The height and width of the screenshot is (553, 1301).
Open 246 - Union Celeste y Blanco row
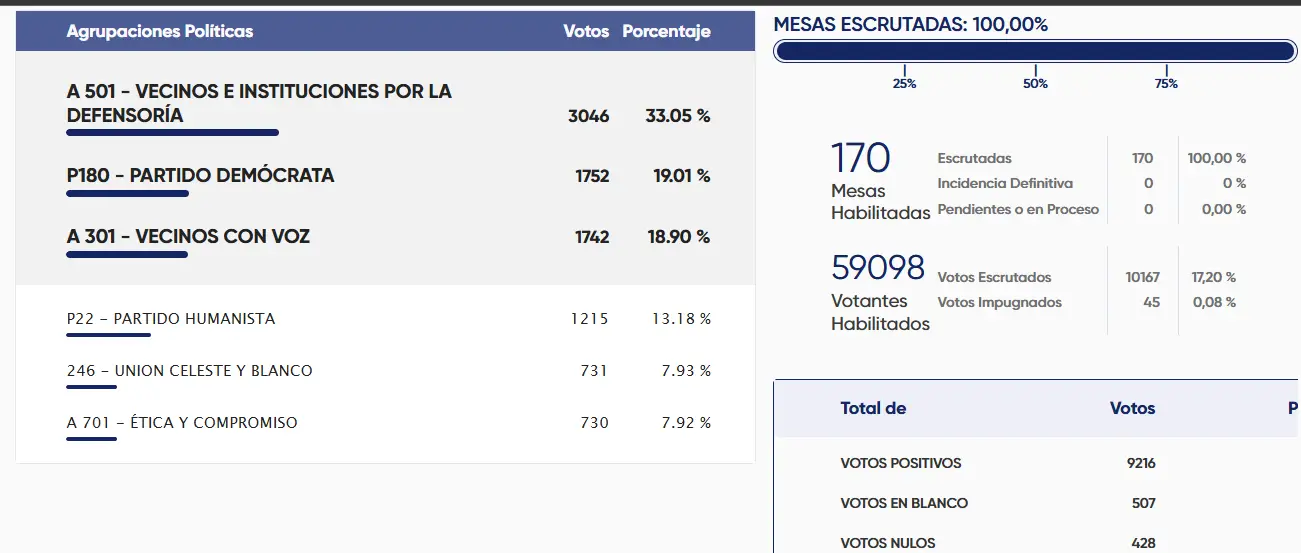[190, 371]
